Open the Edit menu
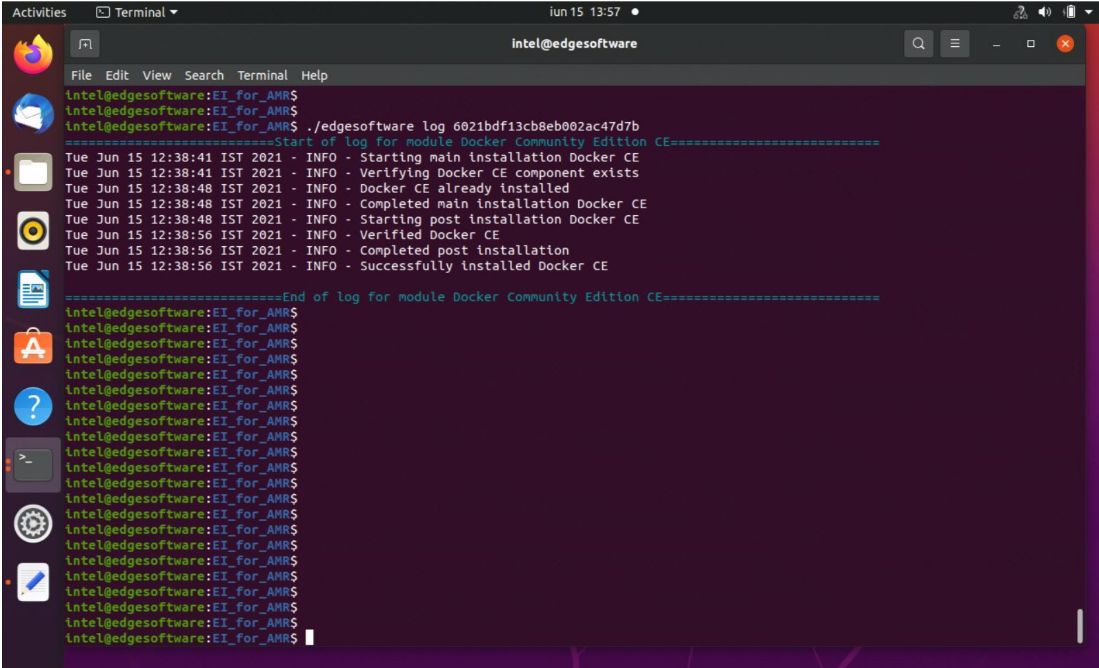The width and height of the screenshot is (1099, 668). [x=117, y=75]
